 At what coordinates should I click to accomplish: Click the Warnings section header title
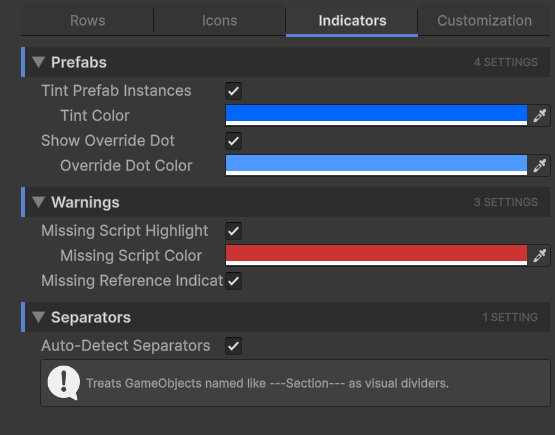click(x=85, y=202)
